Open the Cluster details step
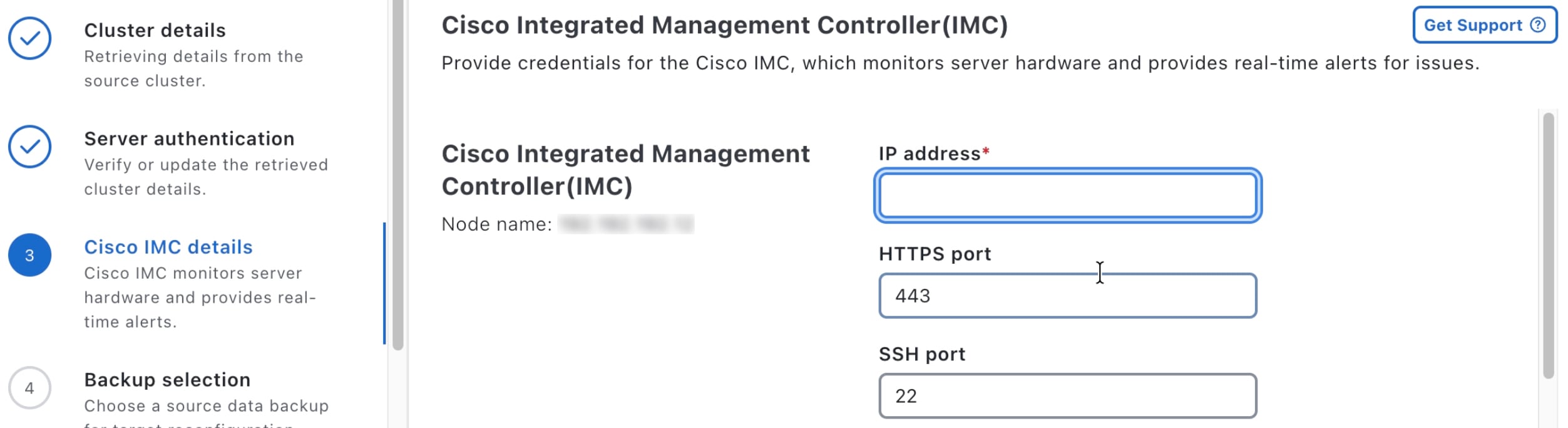The height and width of the screenshot is (428, 1568). [x=155, y=30]
